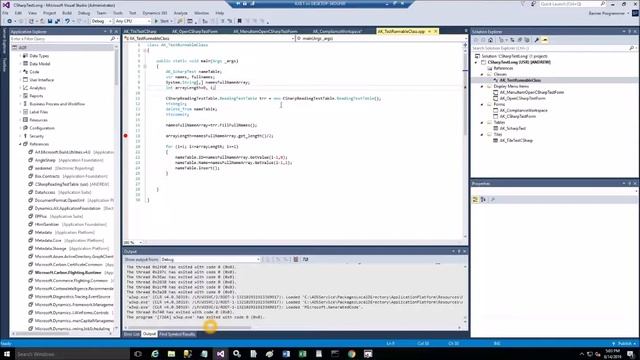The height and width of the screenshot is (360, 640).
Task: Click the Task View taskbar icon
Action: (138, 354)
